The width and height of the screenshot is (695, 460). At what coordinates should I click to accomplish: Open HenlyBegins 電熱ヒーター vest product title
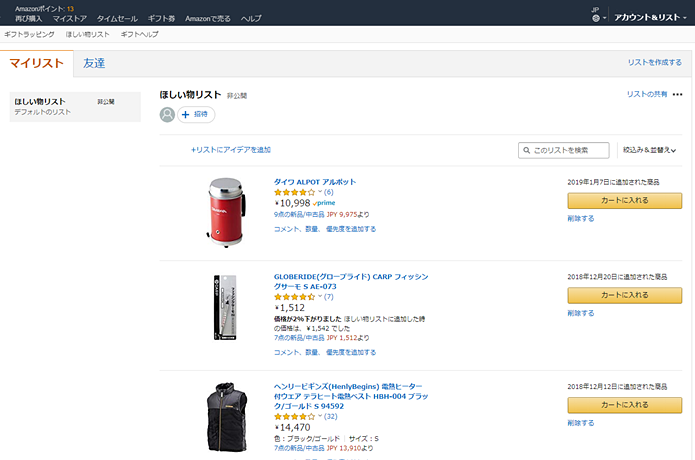point(351,396)
